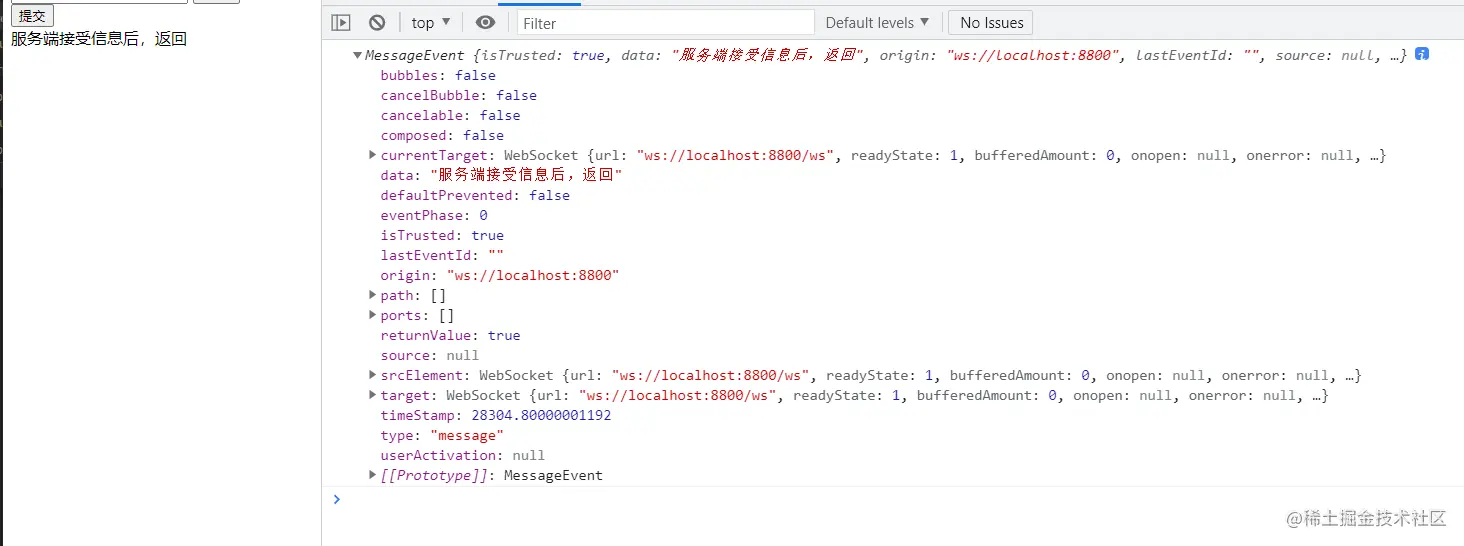Focus the console Filter input field
Screen dimensions: 1464x546
pyautogui.click(x=666, y=22)
